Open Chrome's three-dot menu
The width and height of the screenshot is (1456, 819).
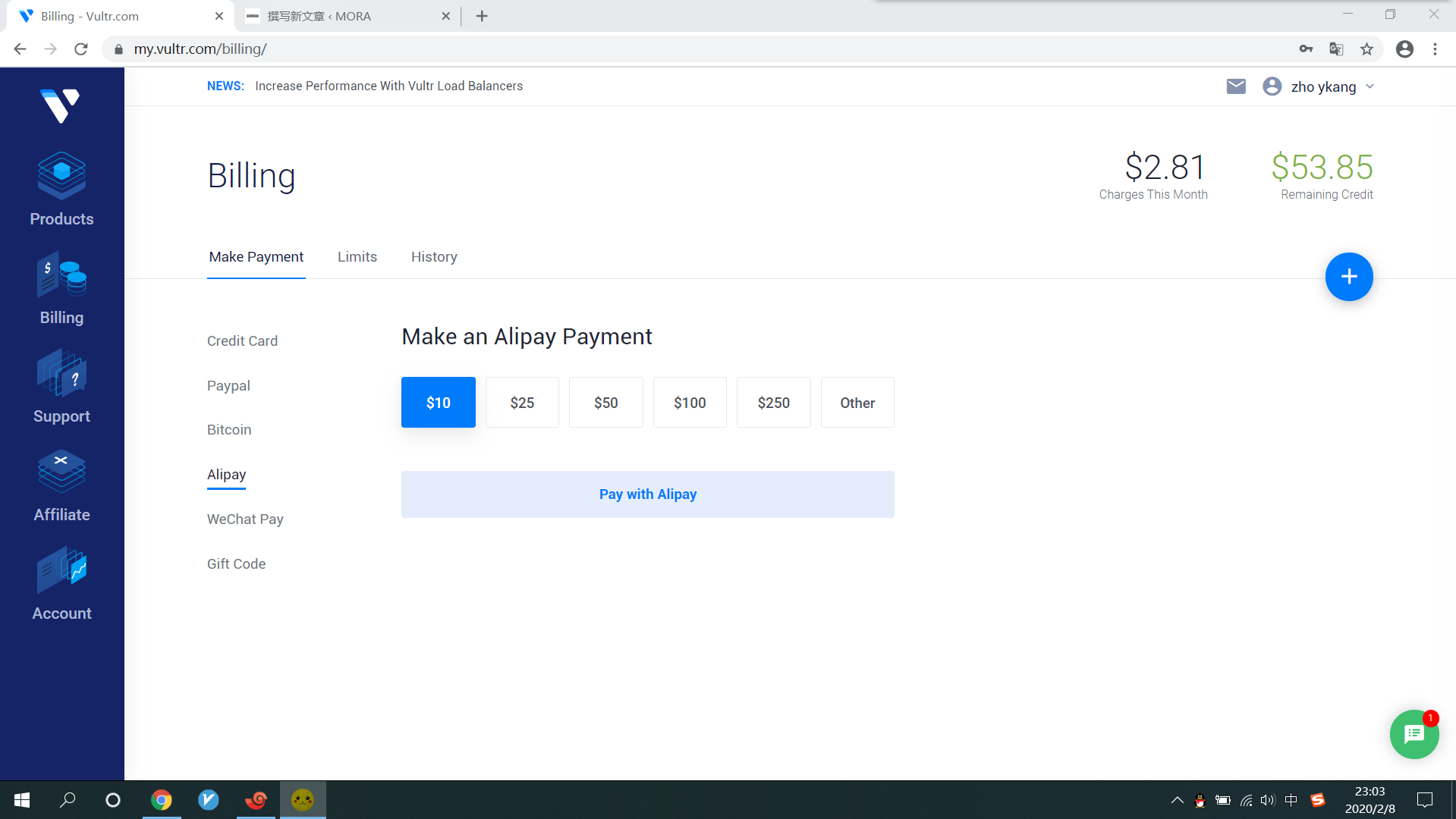1435,49
